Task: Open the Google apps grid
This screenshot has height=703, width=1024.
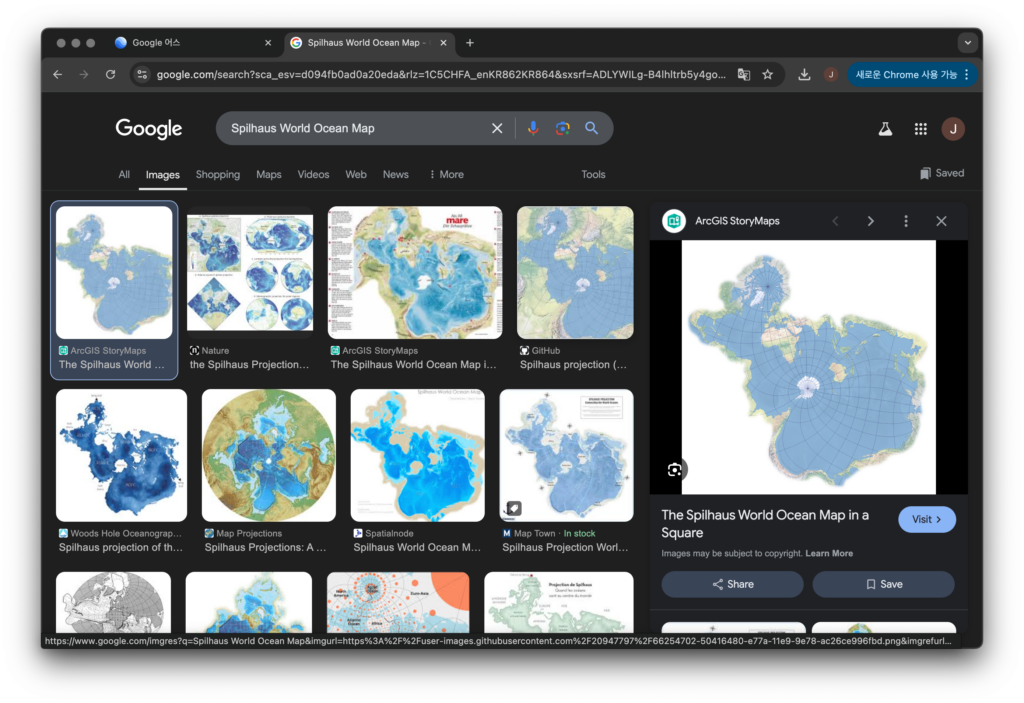Action: [920, 129]
